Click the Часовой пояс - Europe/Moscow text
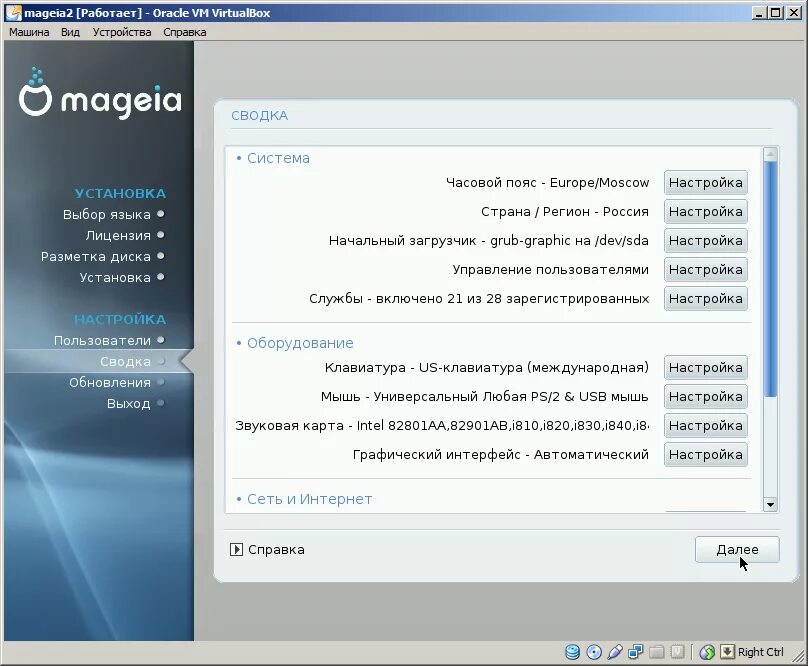This screenshot has height=666, width=808. [547, 182]
